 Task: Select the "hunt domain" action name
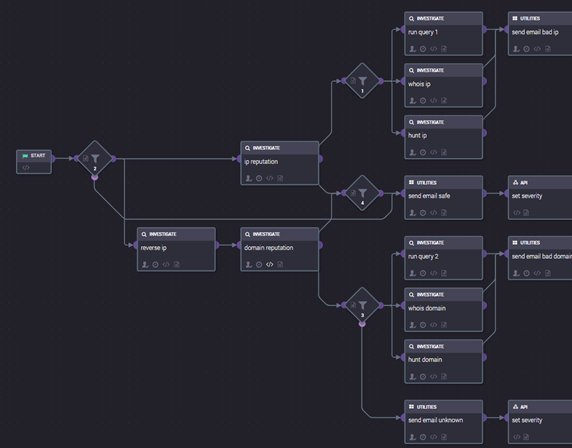point(425,360)
